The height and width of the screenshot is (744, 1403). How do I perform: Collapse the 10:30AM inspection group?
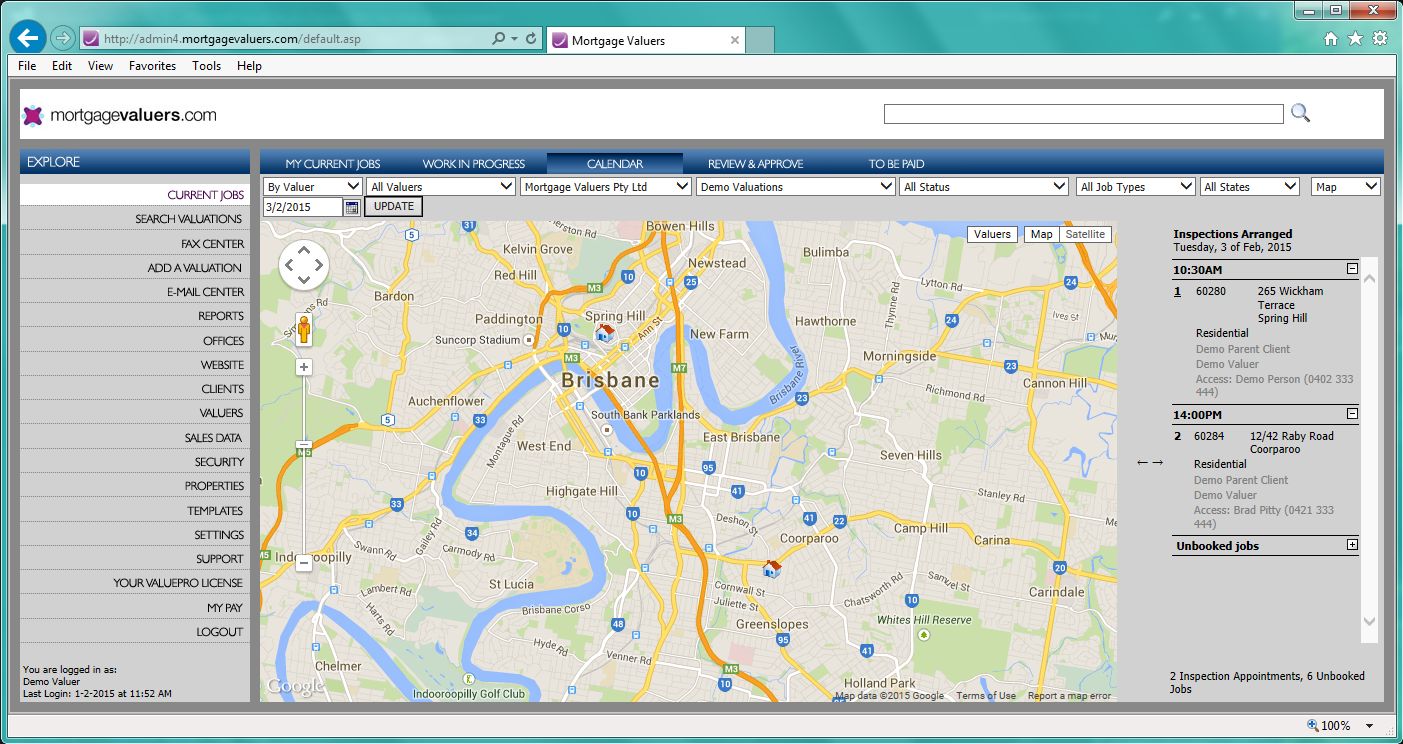point(1352,269)
